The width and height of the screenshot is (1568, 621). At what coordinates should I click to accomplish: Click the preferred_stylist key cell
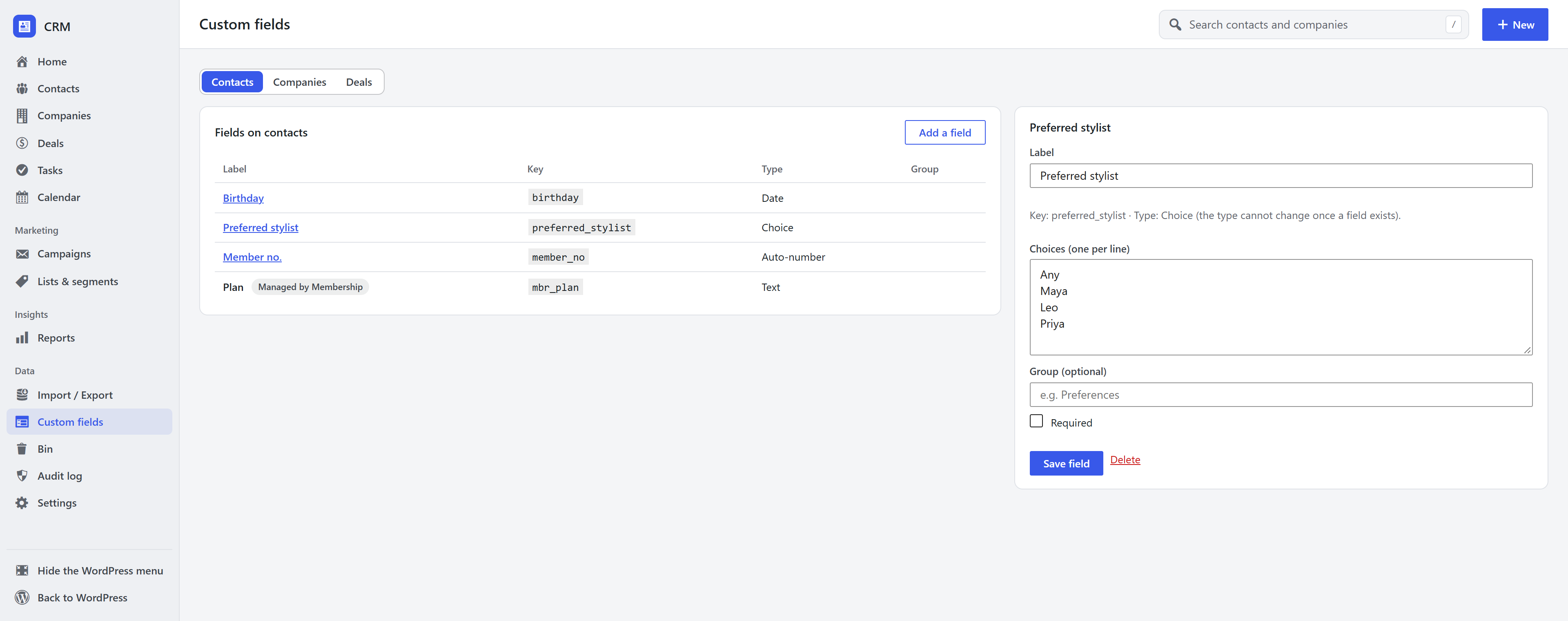coord(581,227)
